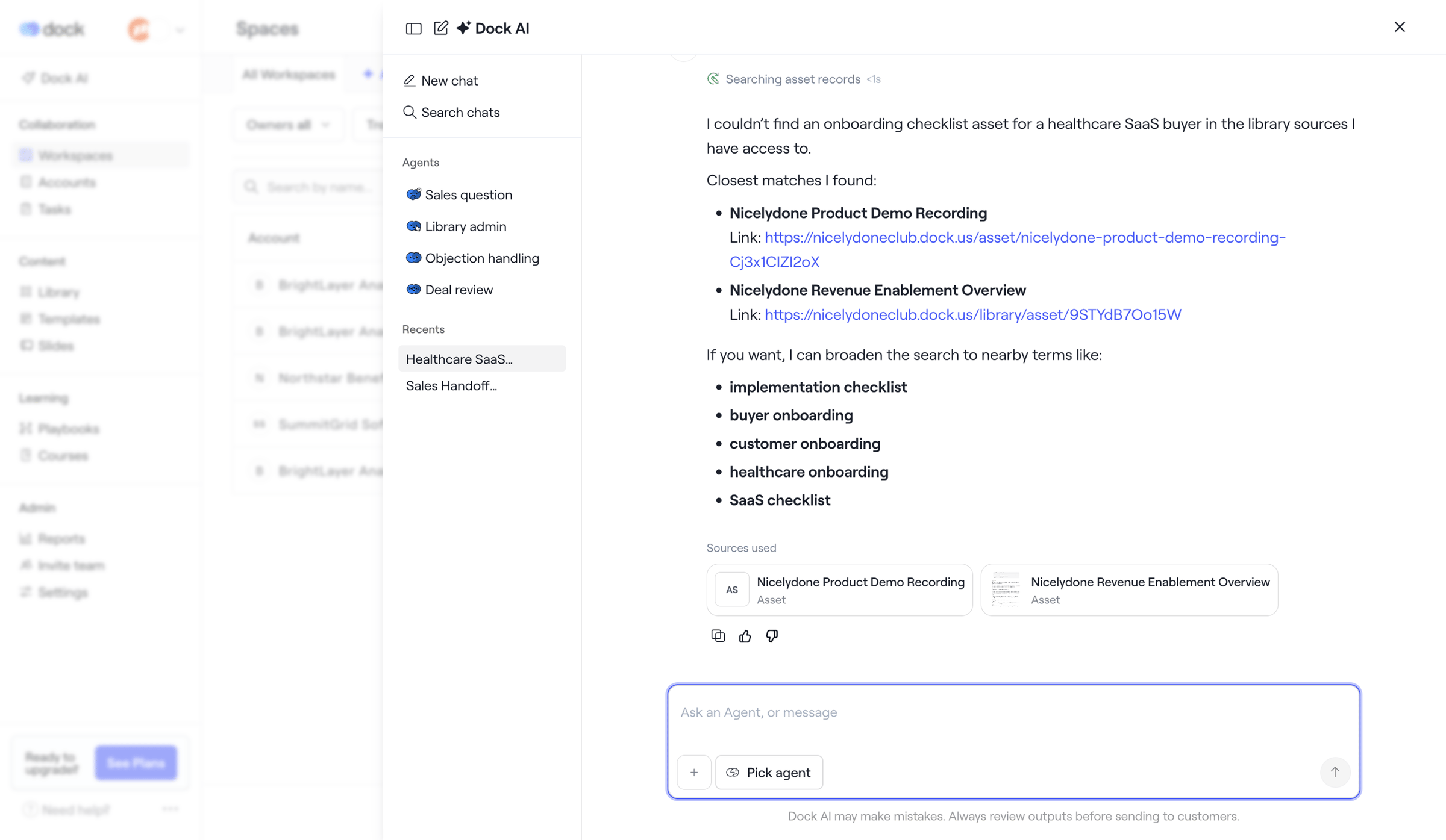
Task: Click the magnifier icon beside Search chats
Action: [x=410, y=112]
